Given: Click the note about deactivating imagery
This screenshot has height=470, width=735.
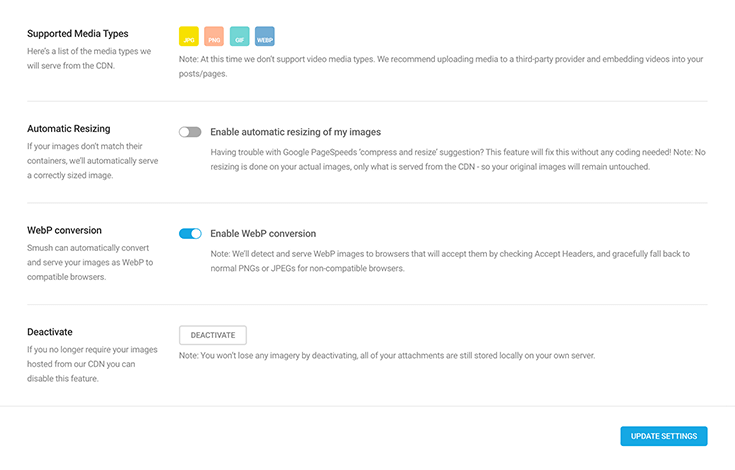Looking at the screenshot, I should (x=387, y=355).
